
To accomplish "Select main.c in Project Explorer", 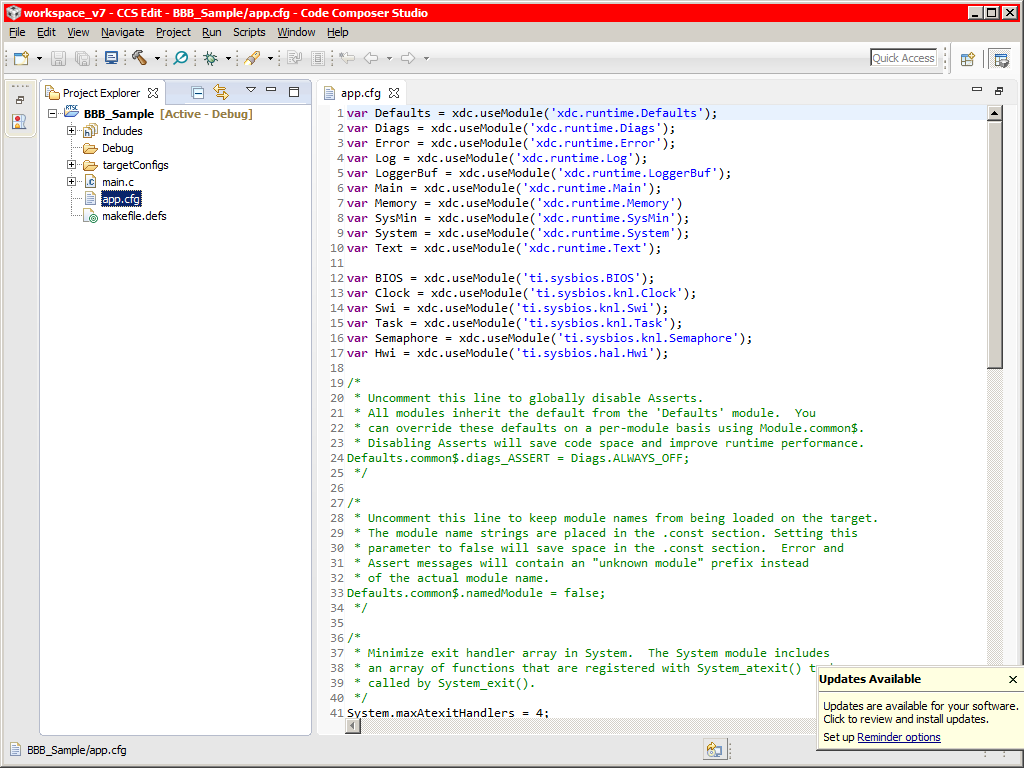I will pos(118,182).
